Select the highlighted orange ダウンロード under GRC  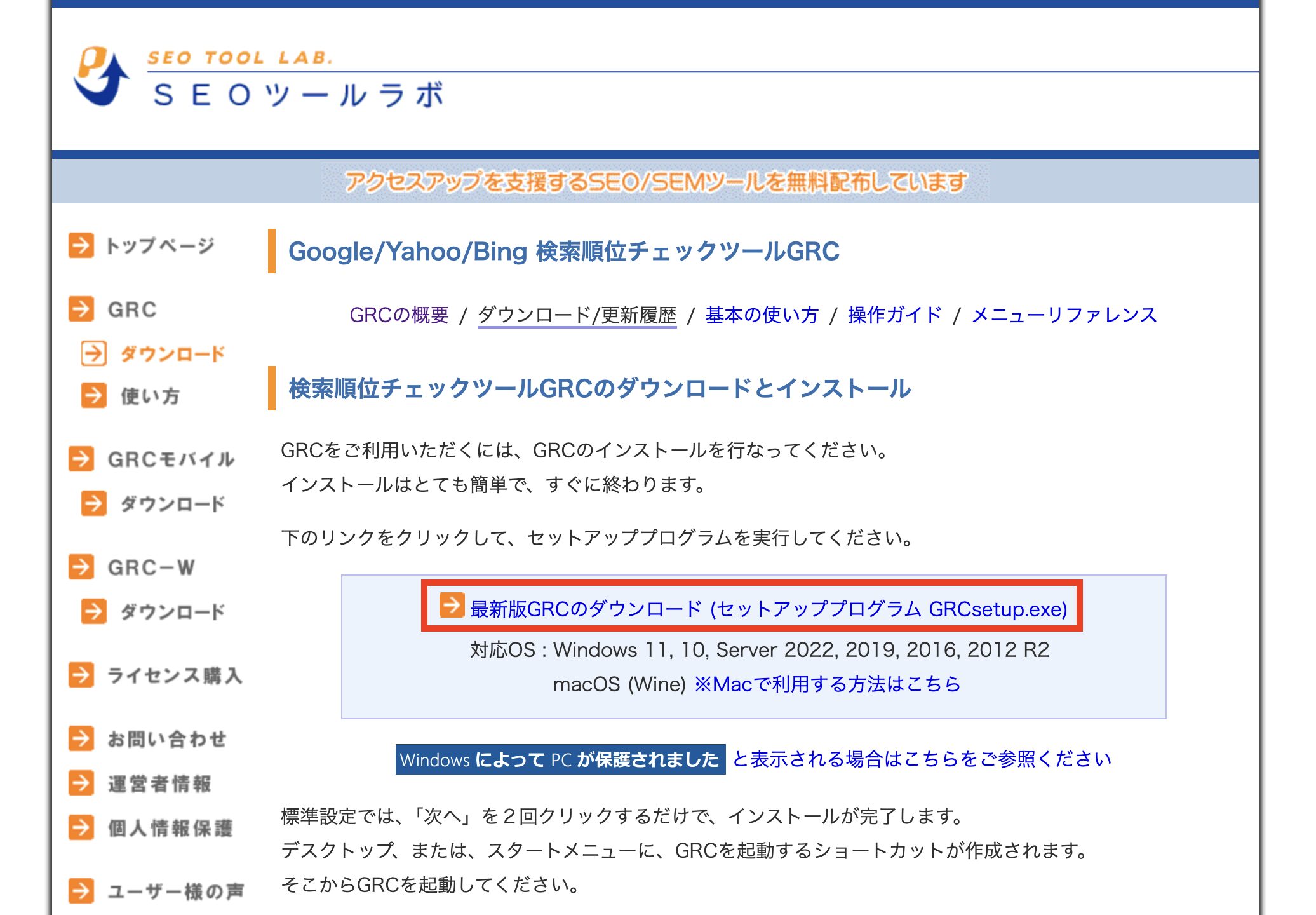tap(173, 354)
